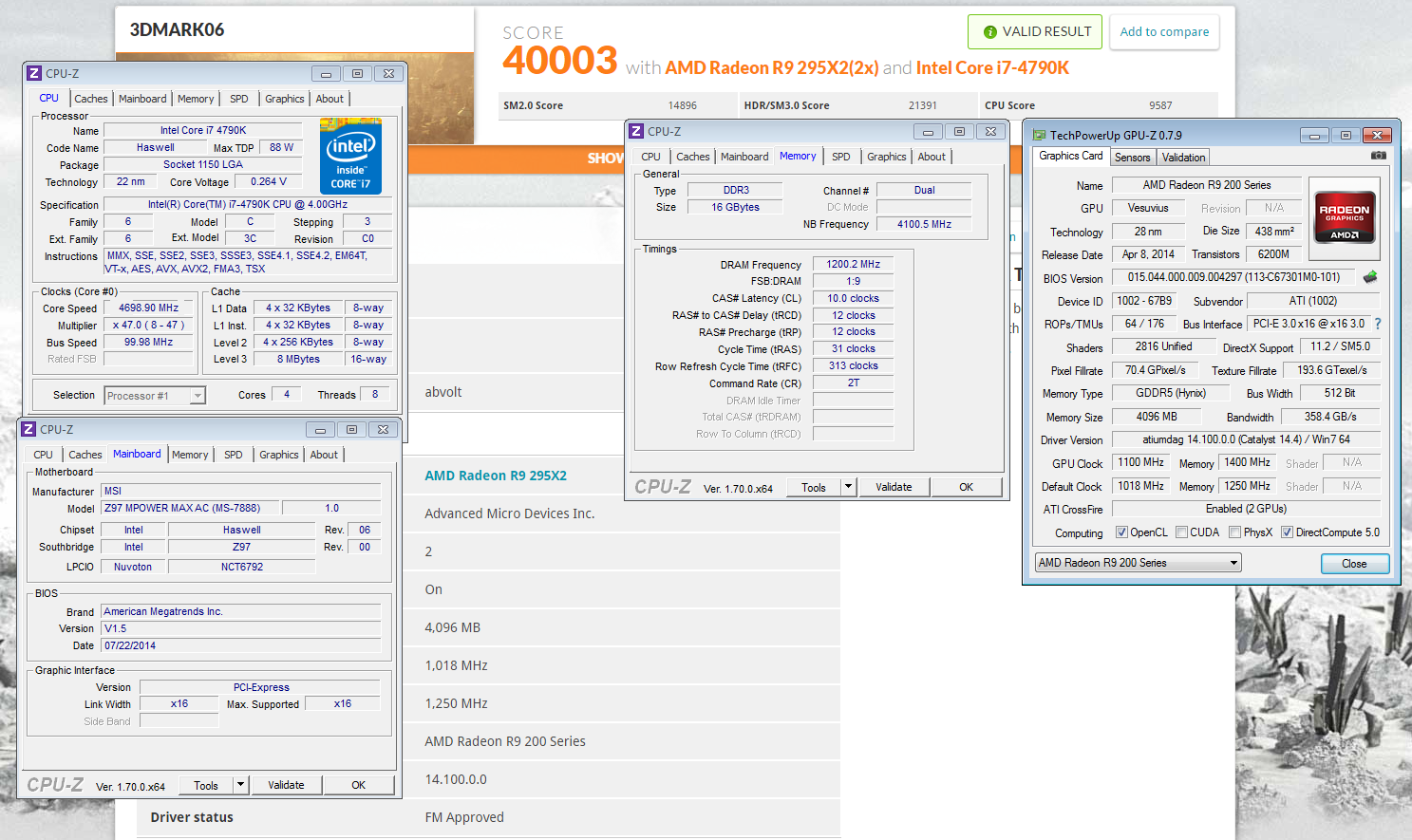Open the Processor #1 selection dropdown
Image resolution: width=1412 pixels, height=840 pixels.
pos(198,396)
